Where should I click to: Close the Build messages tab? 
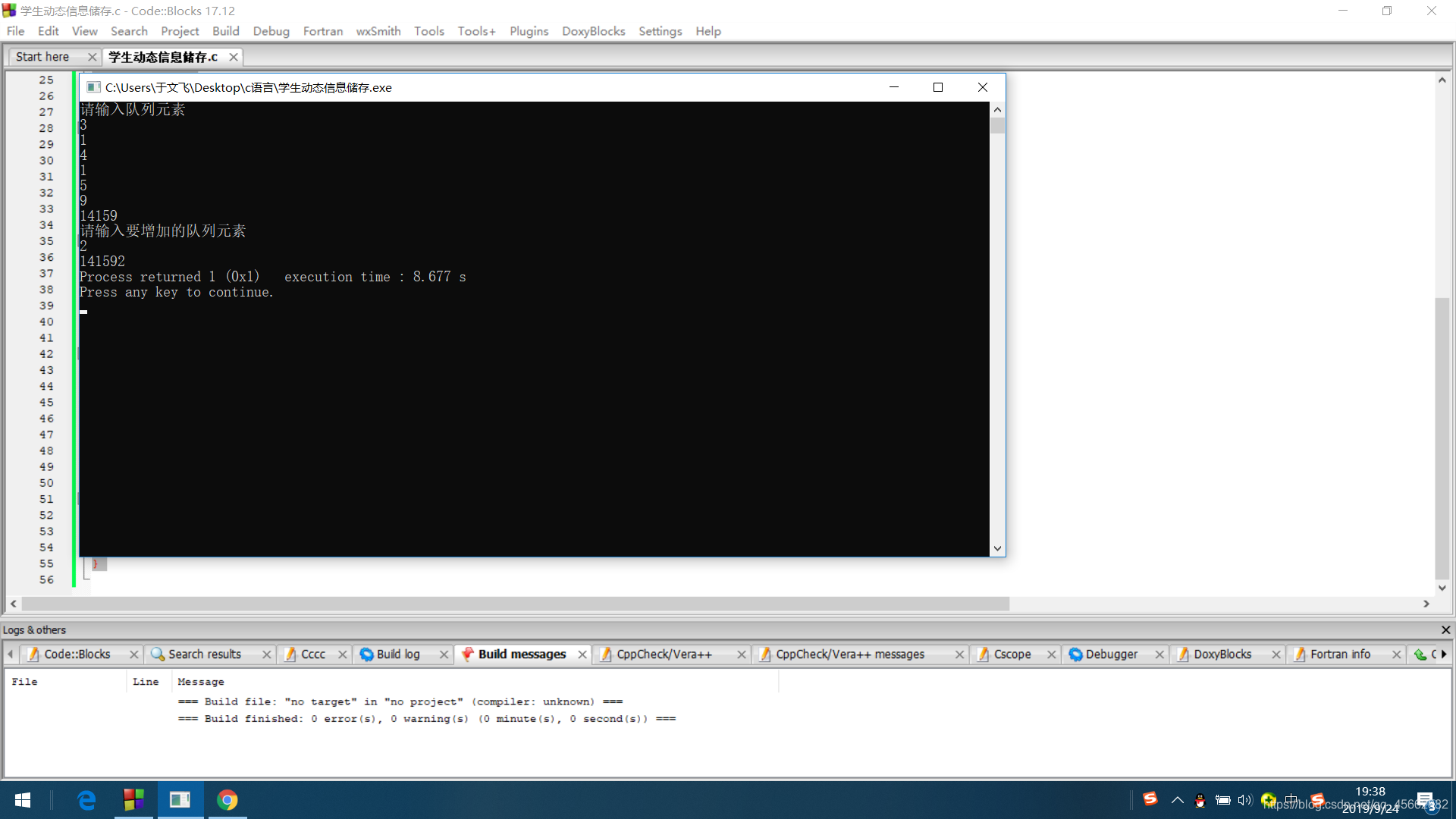pyautogui.click(x=582, y=654)
